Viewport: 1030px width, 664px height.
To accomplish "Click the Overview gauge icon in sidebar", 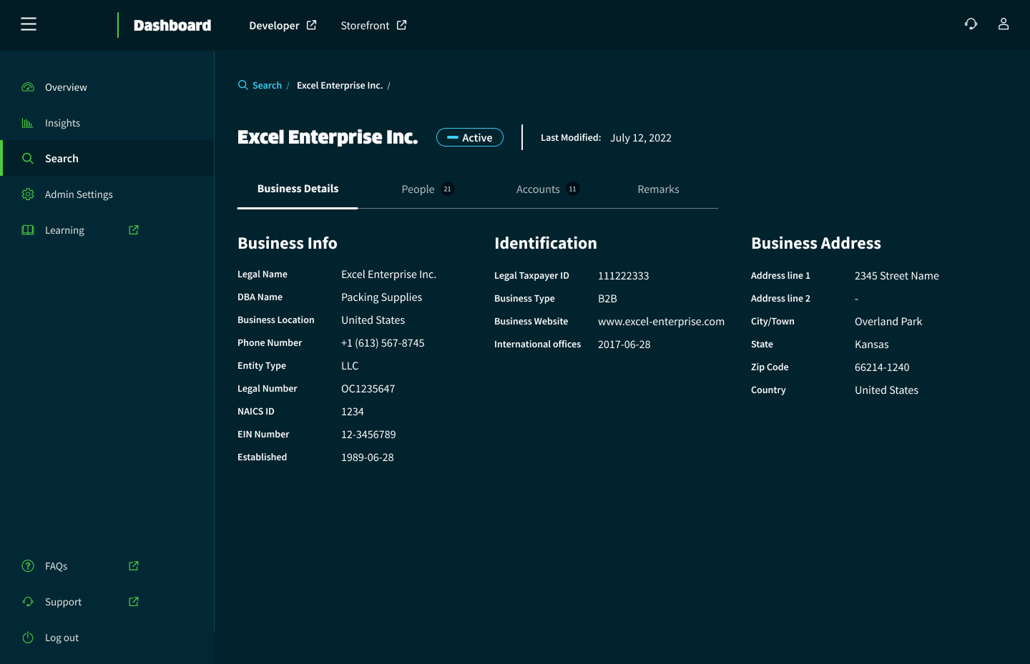I will click(28, 87).
